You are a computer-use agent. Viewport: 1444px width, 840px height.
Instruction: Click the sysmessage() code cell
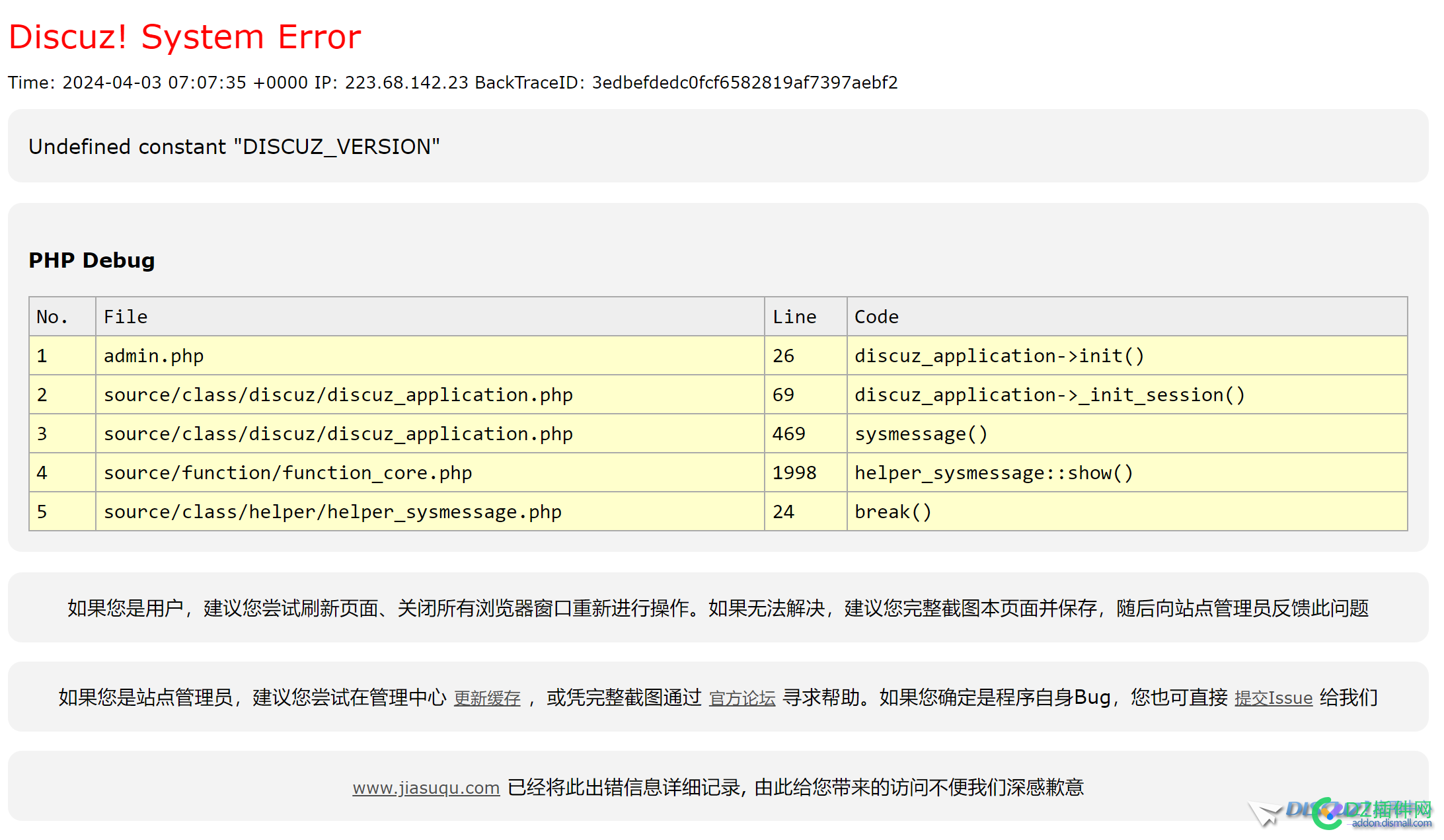1127,434
